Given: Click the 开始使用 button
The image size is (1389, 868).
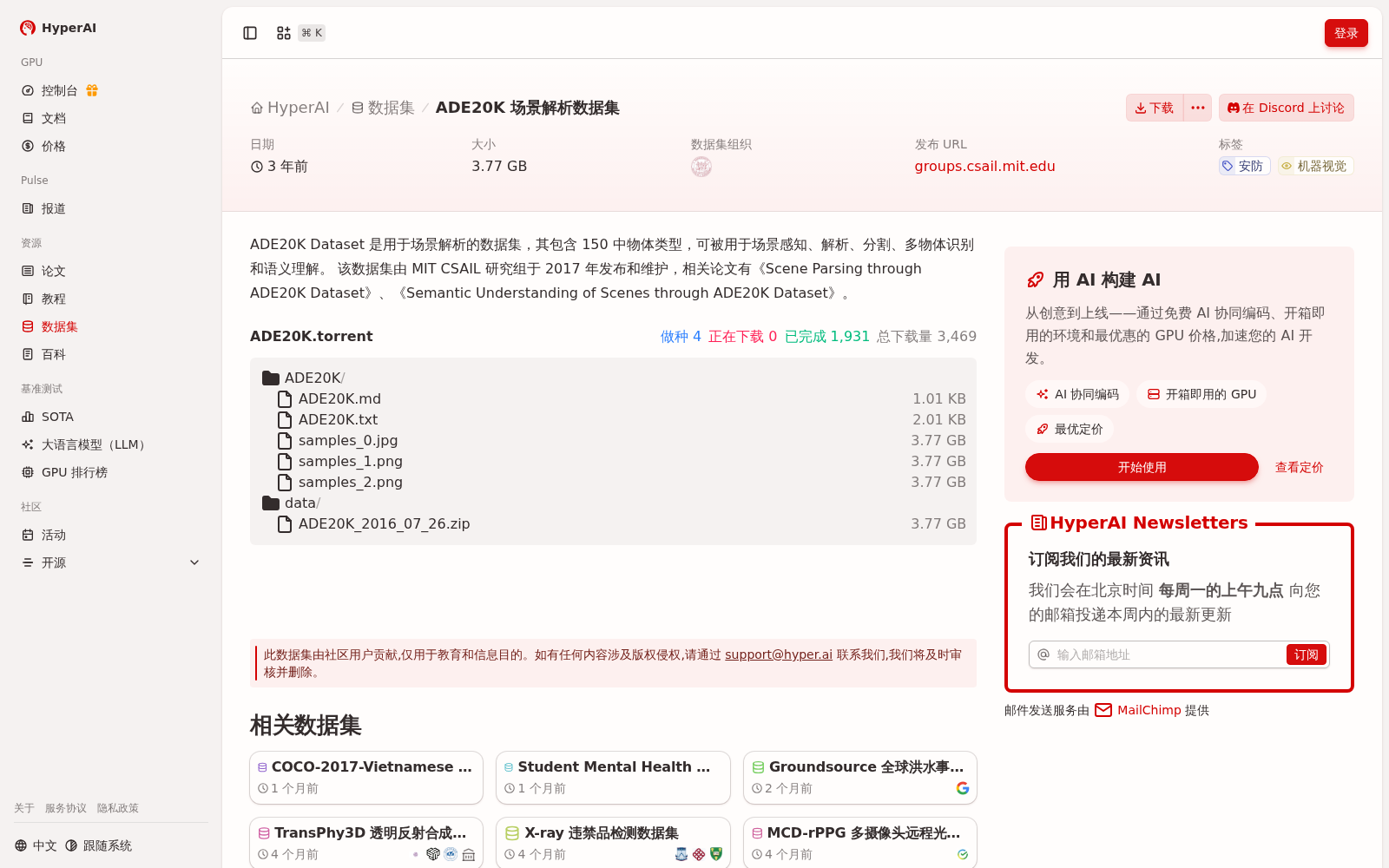Looking at the screenshot, I should (1142, 467).
